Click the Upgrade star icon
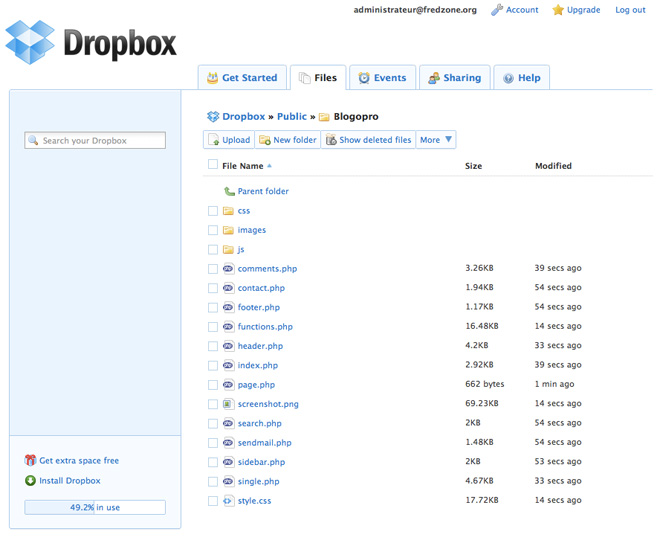Screen dimensions: 660x549 click(x=558, y=10)
